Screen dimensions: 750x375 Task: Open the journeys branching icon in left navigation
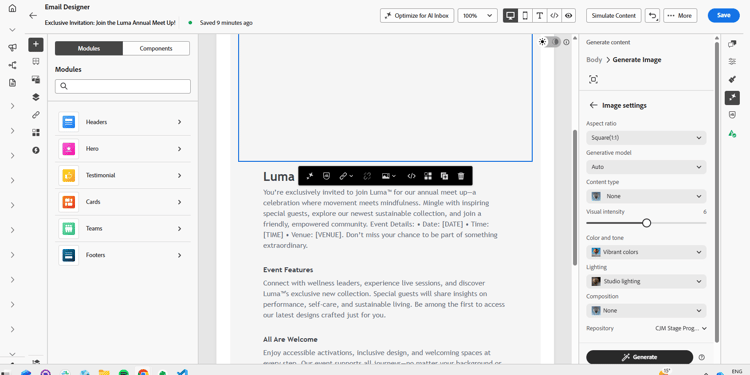coord(12,65)
